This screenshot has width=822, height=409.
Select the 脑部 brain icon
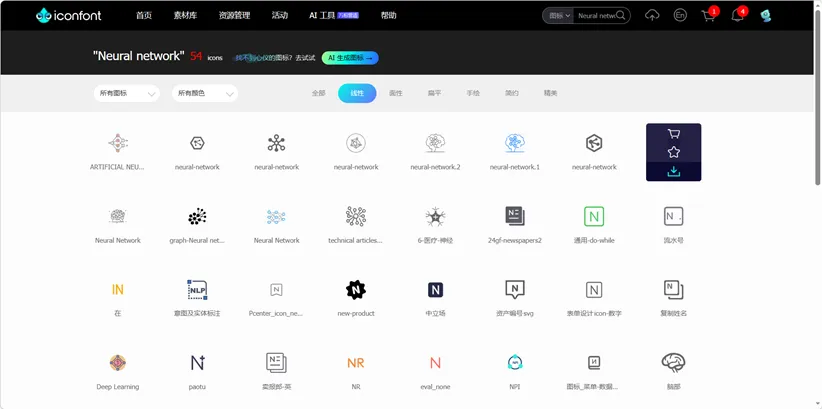pos(674,363)
